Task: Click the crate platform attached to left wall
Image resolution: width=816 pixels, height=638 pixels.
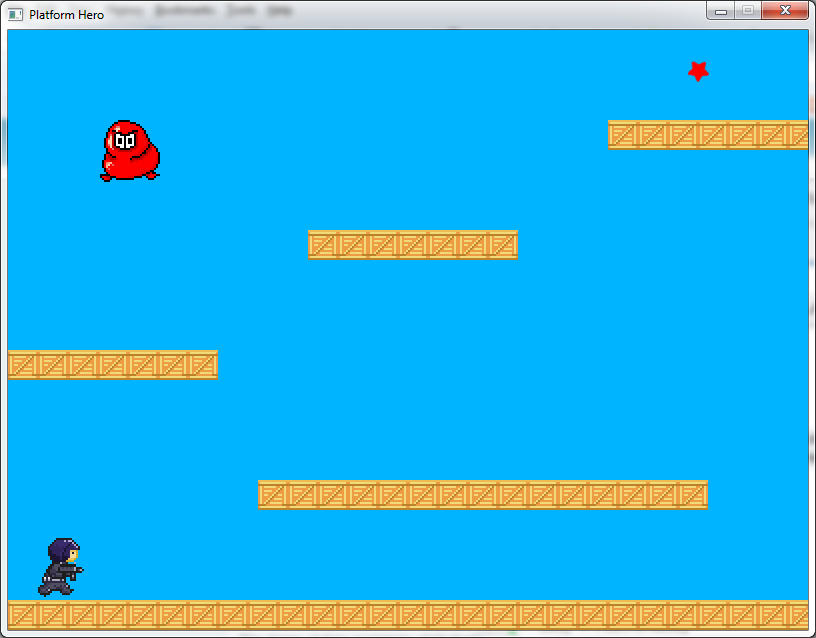Action: [x=112, y=365]
